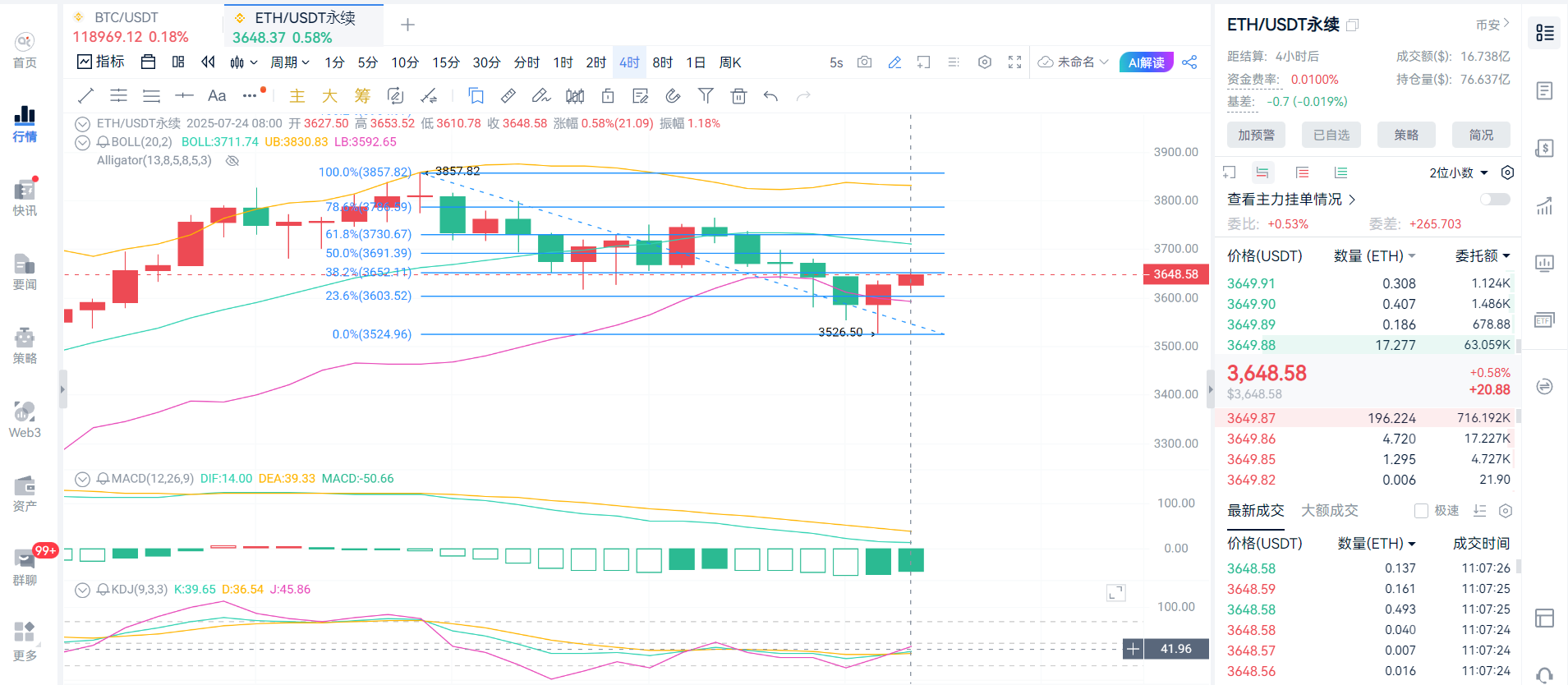The image size is (1568, 685).
Task: Collapse the MACD indicator panel
Action: pos(82,479)
